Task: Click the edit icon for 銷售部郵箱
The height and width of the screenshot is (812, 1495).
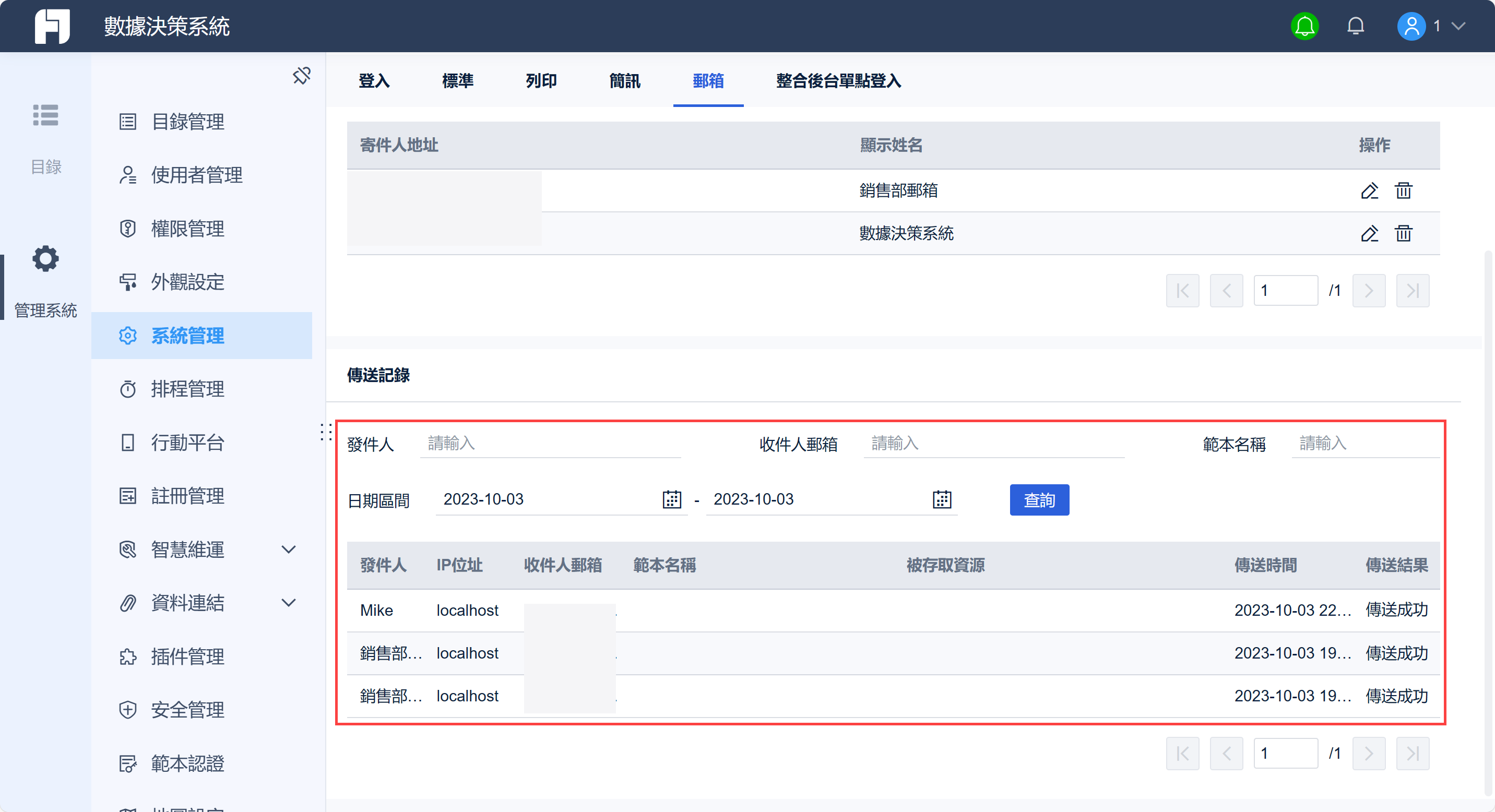Action: (x=1369, y=190)
